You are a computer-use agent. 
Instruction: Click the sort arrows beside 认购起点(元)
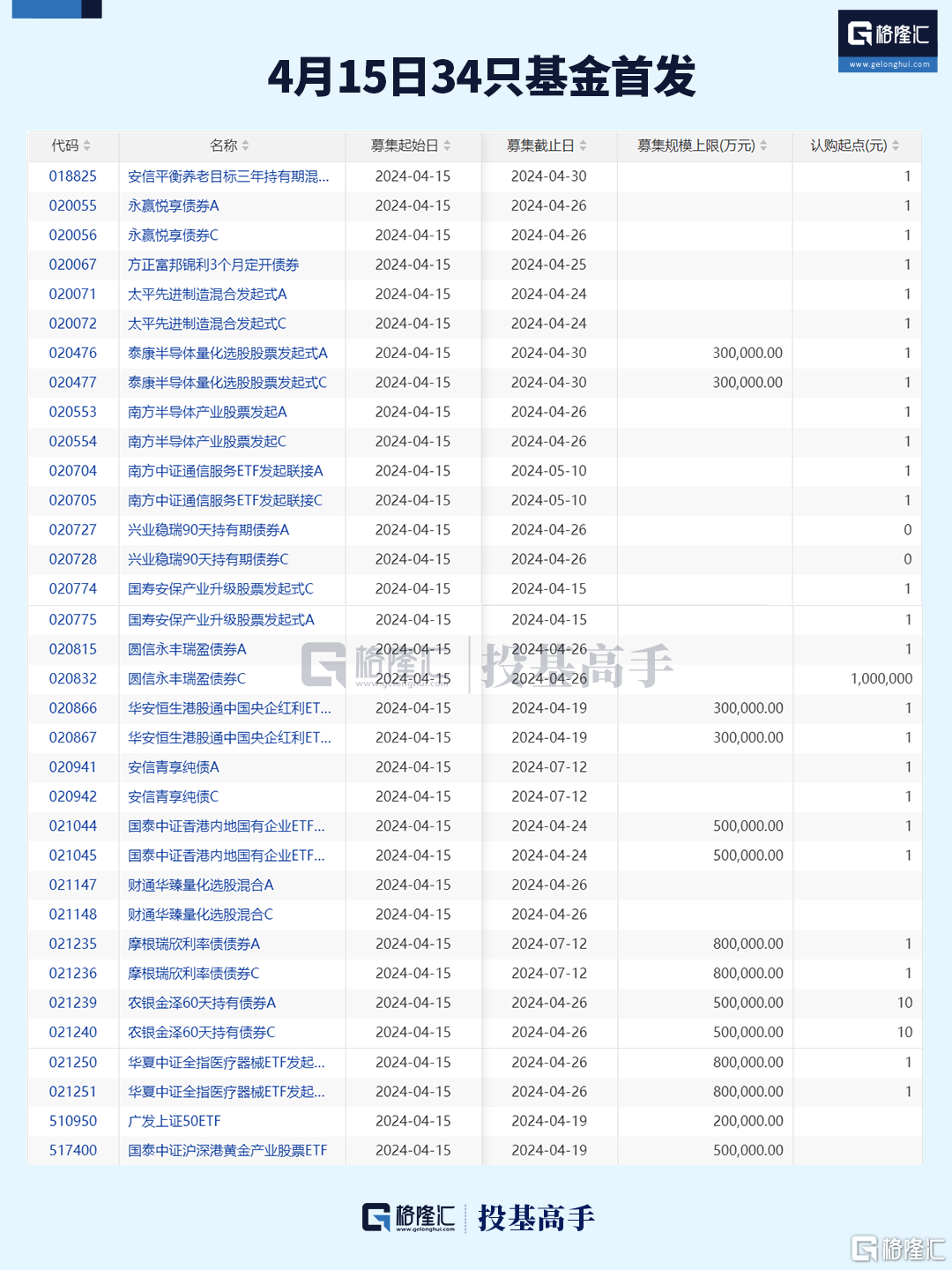[x=896, y=146]
